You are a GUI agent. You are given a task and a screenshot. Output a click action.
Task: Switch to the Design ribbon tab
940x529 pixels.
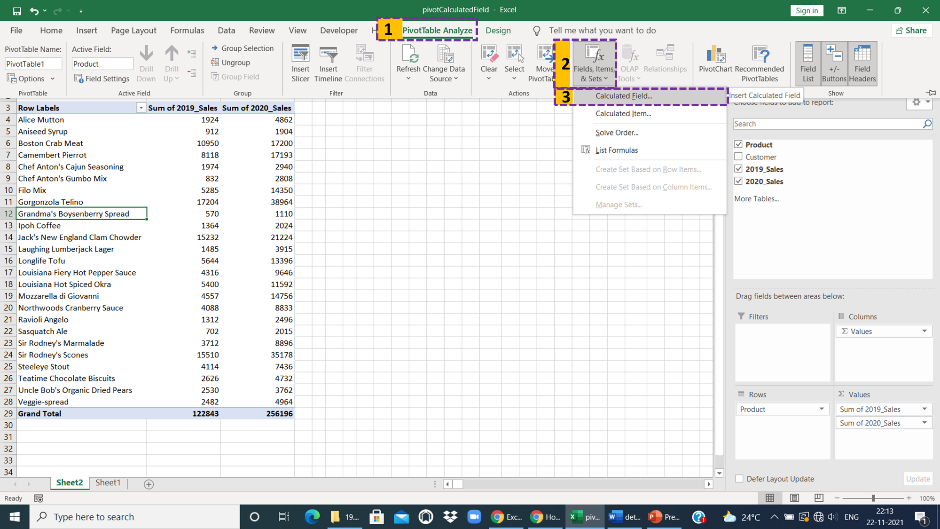point(498,31)
